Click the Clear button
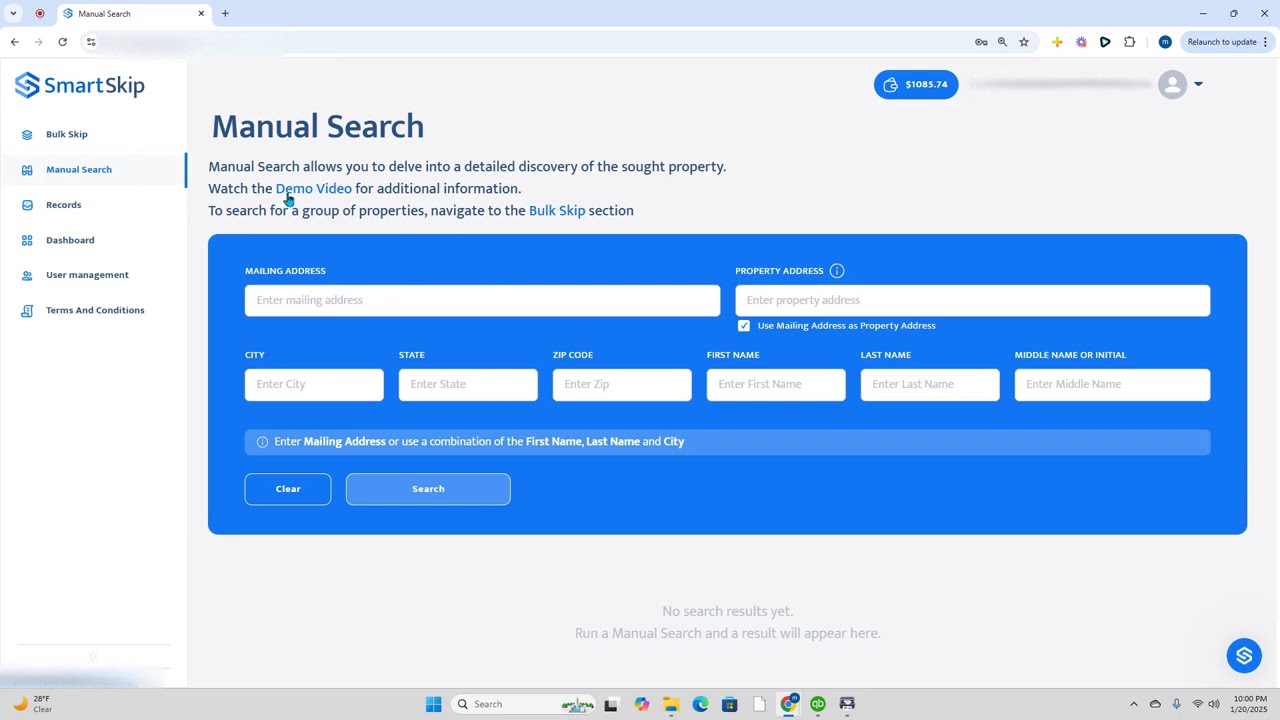 click(x=288, y=489)
